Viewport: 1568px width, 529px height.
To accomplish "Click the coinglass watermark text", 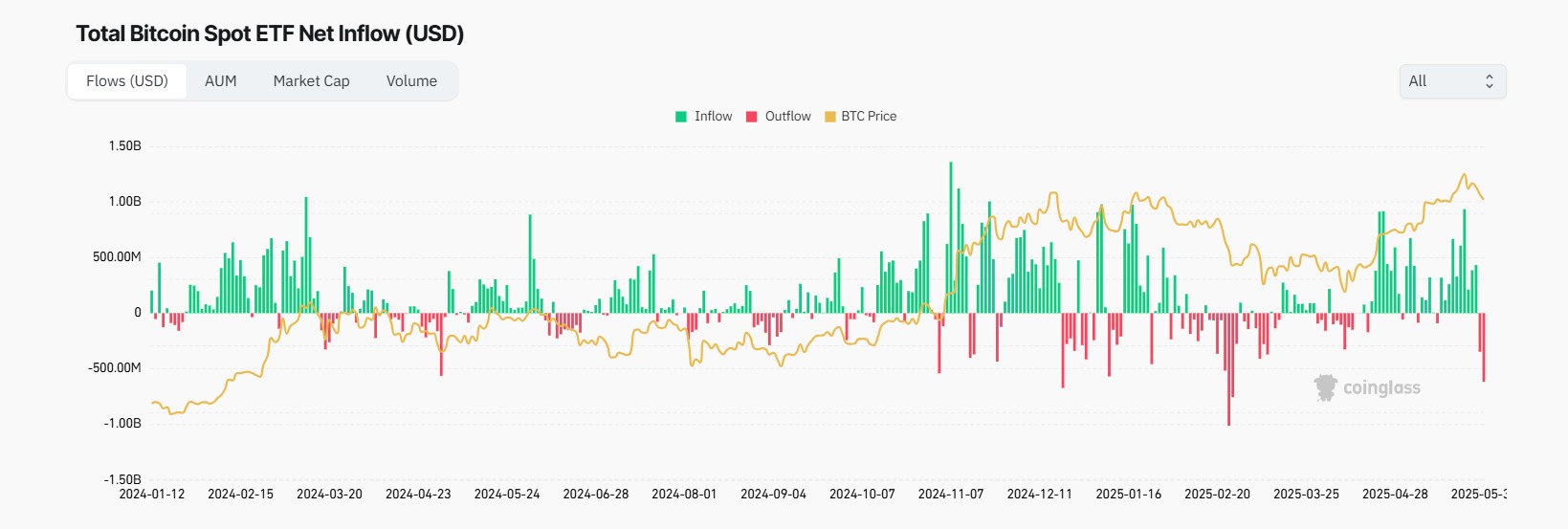I will (1381, 388).
